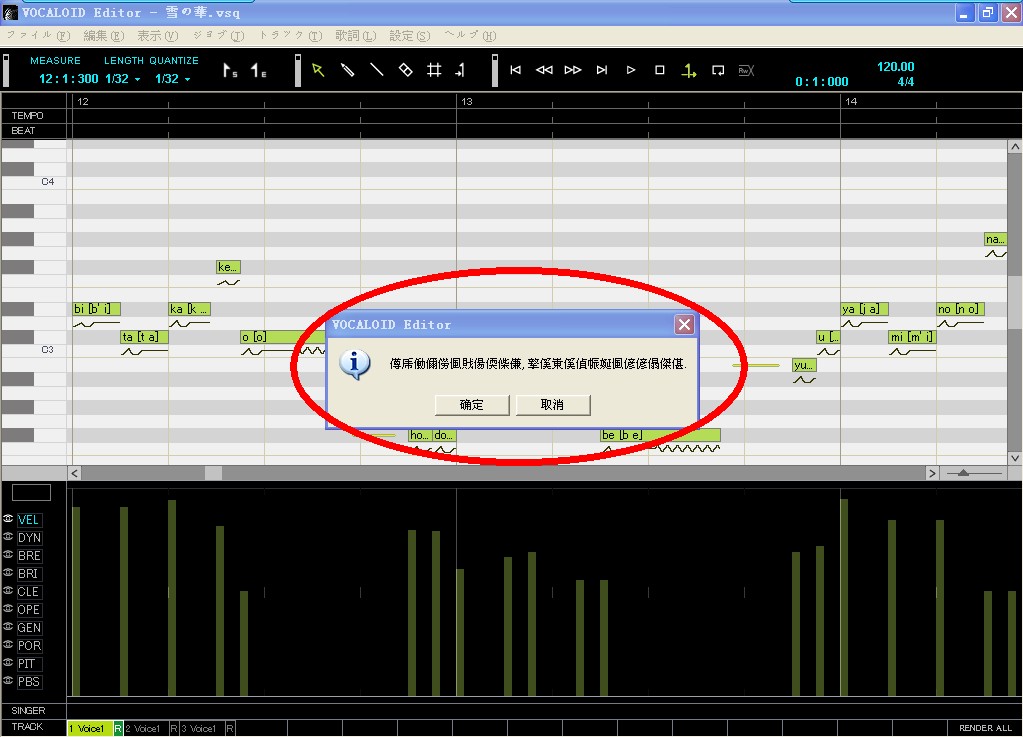Confirm the dialog with 确定
Screen dimensions: 1023x737
472,404
